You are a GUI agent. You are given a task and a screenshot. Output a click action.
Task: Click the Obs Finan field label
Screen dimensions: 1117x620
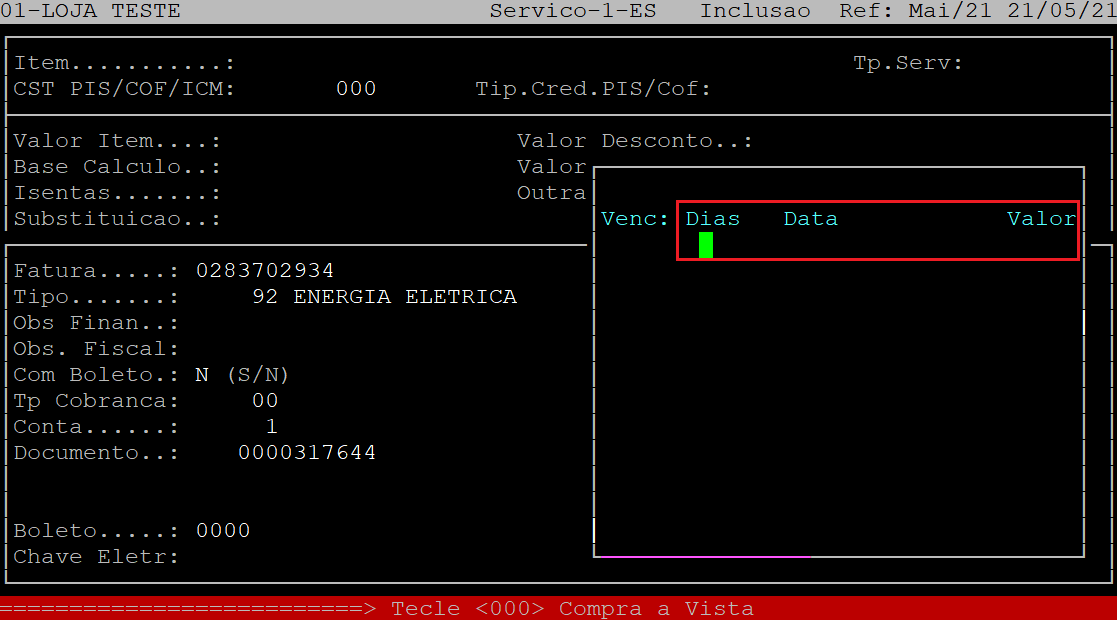[x=96, y=323]
